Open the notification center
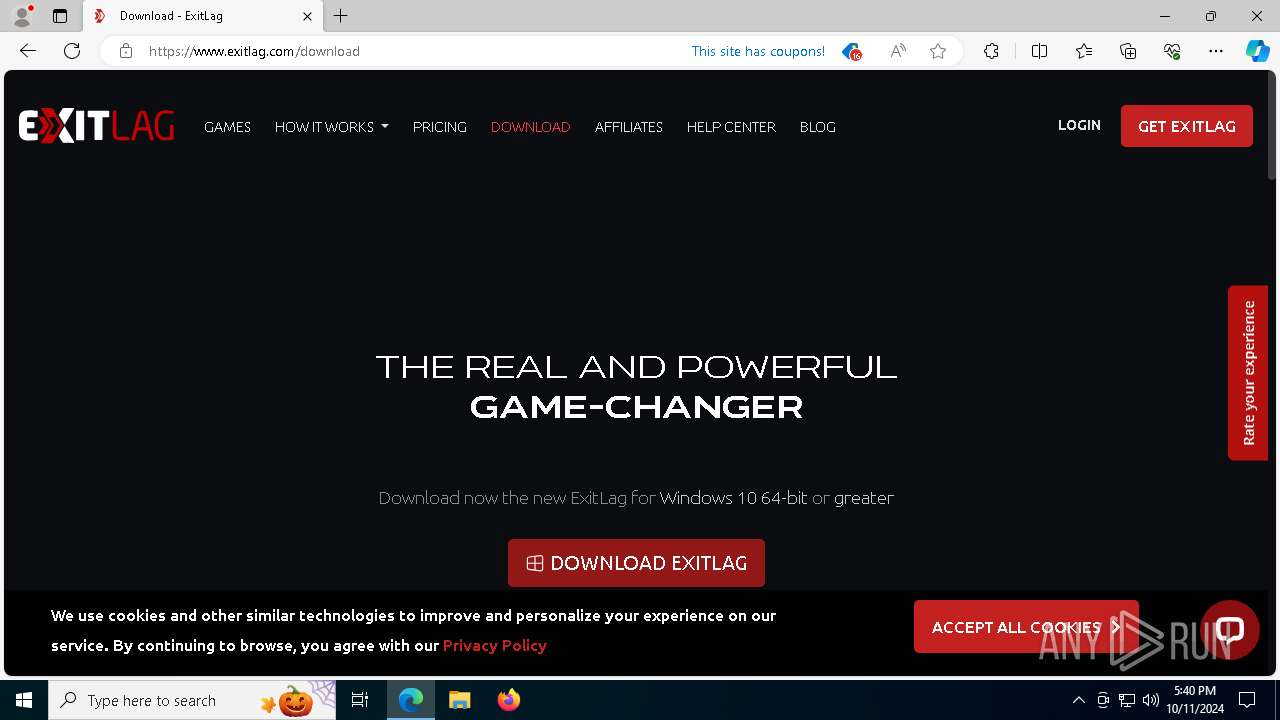The height and width of the screenshot is (720, 1280). (1247, 700)
